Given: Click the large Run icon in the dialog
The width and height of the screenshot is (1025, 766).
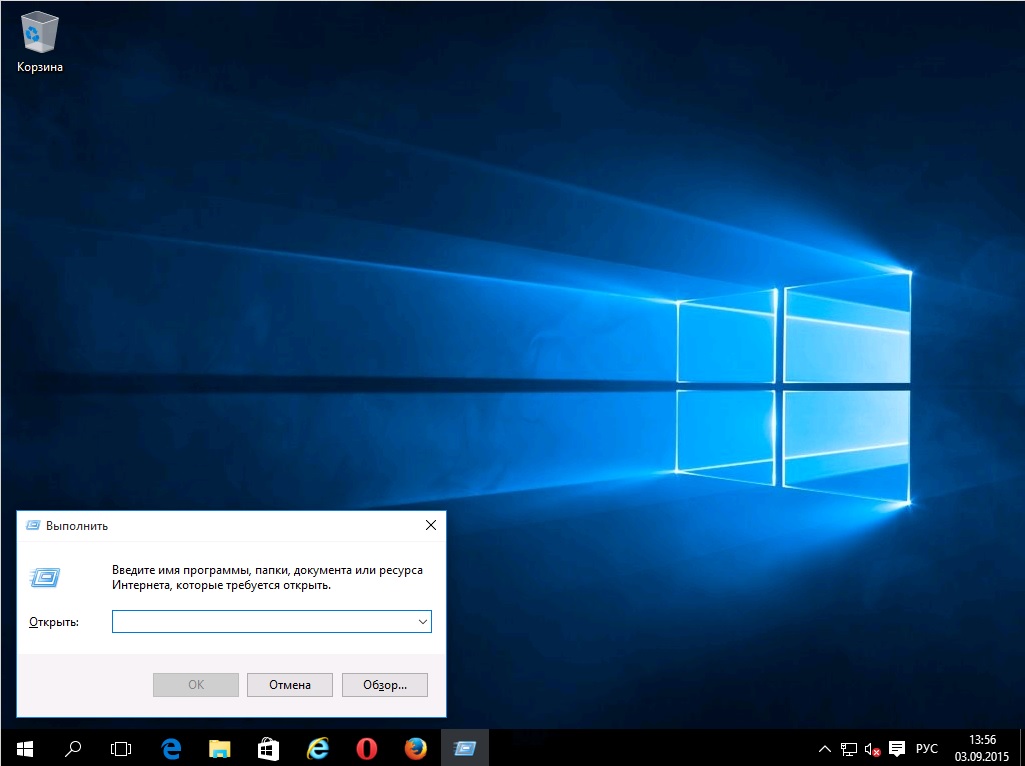Looking at the screenshot, I should point(45,577).
